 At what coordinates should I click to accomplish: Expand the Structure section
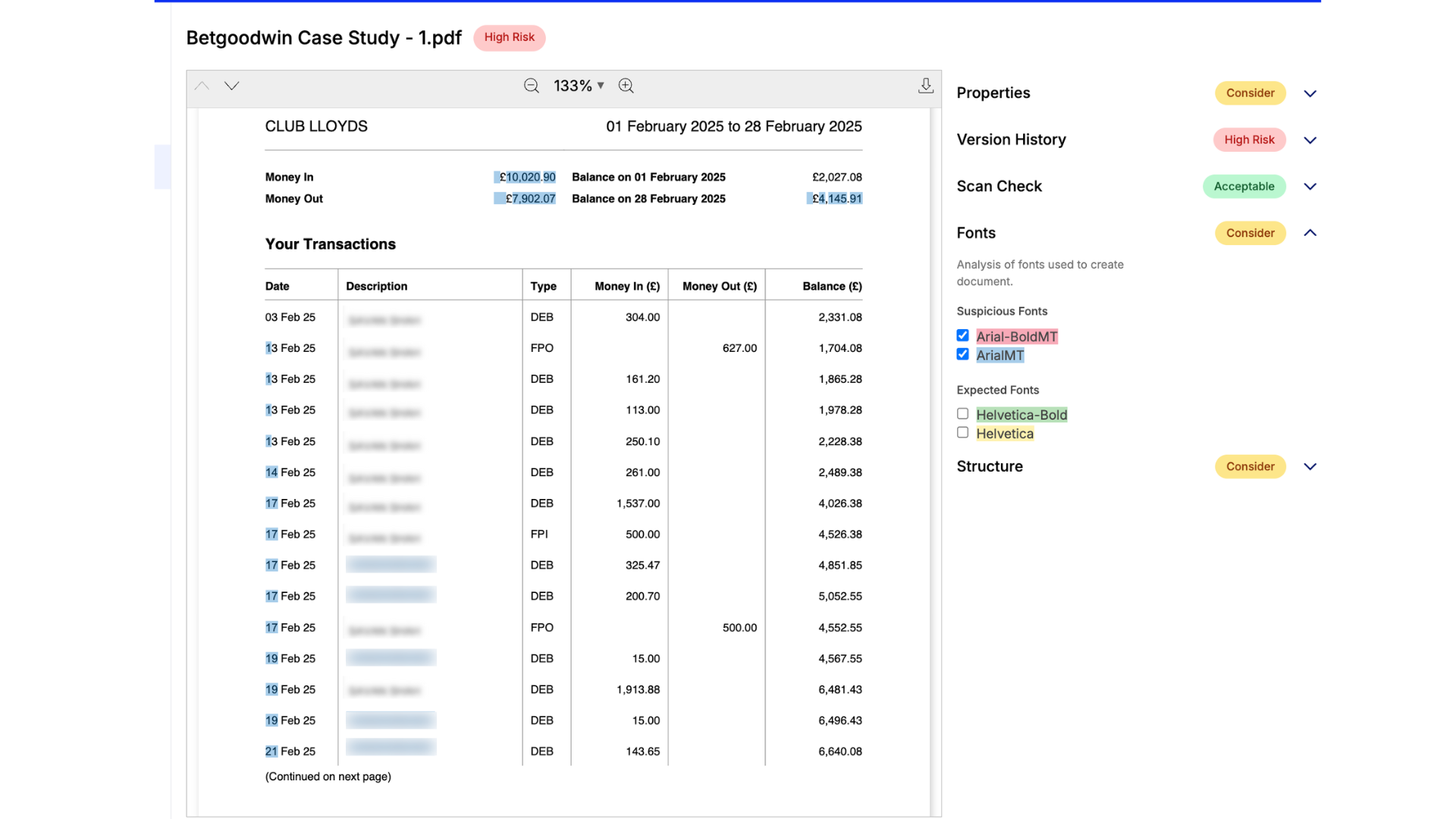(x=1310, y=466)
